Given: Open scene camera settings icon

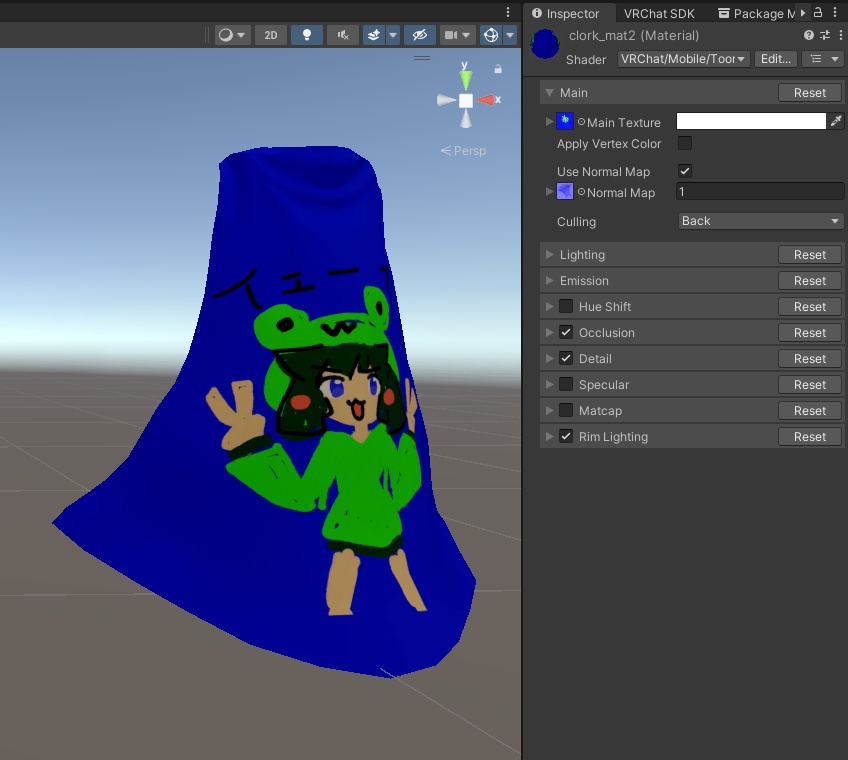Looking at the screenshot, I should click(450, 35).
